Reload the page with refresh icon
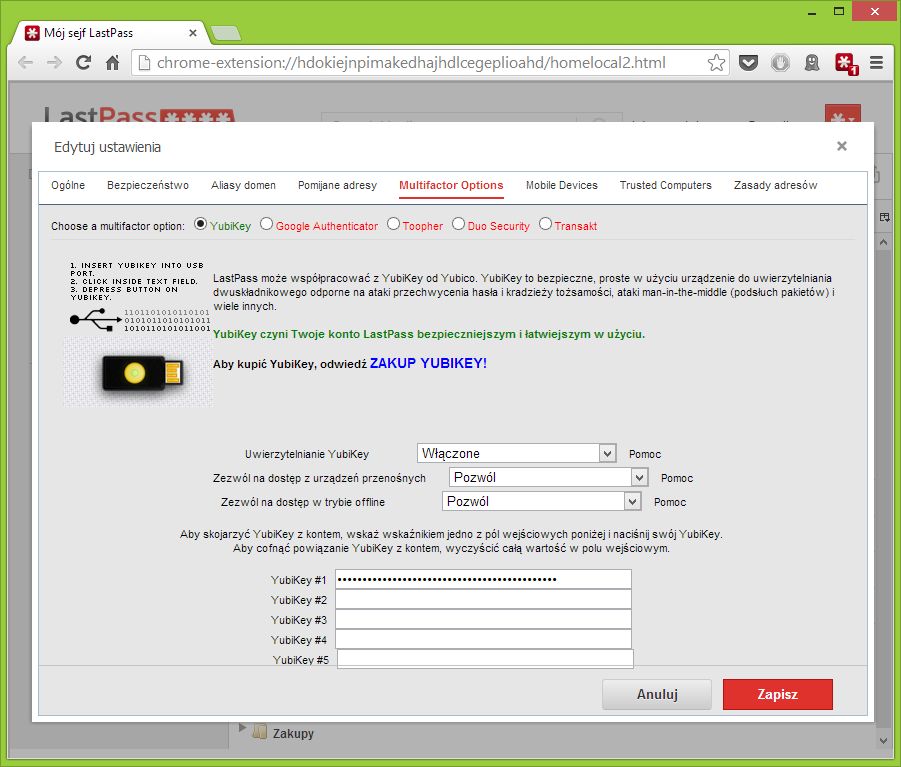Screen dimensions: 901x767 [x=83, y=63]
